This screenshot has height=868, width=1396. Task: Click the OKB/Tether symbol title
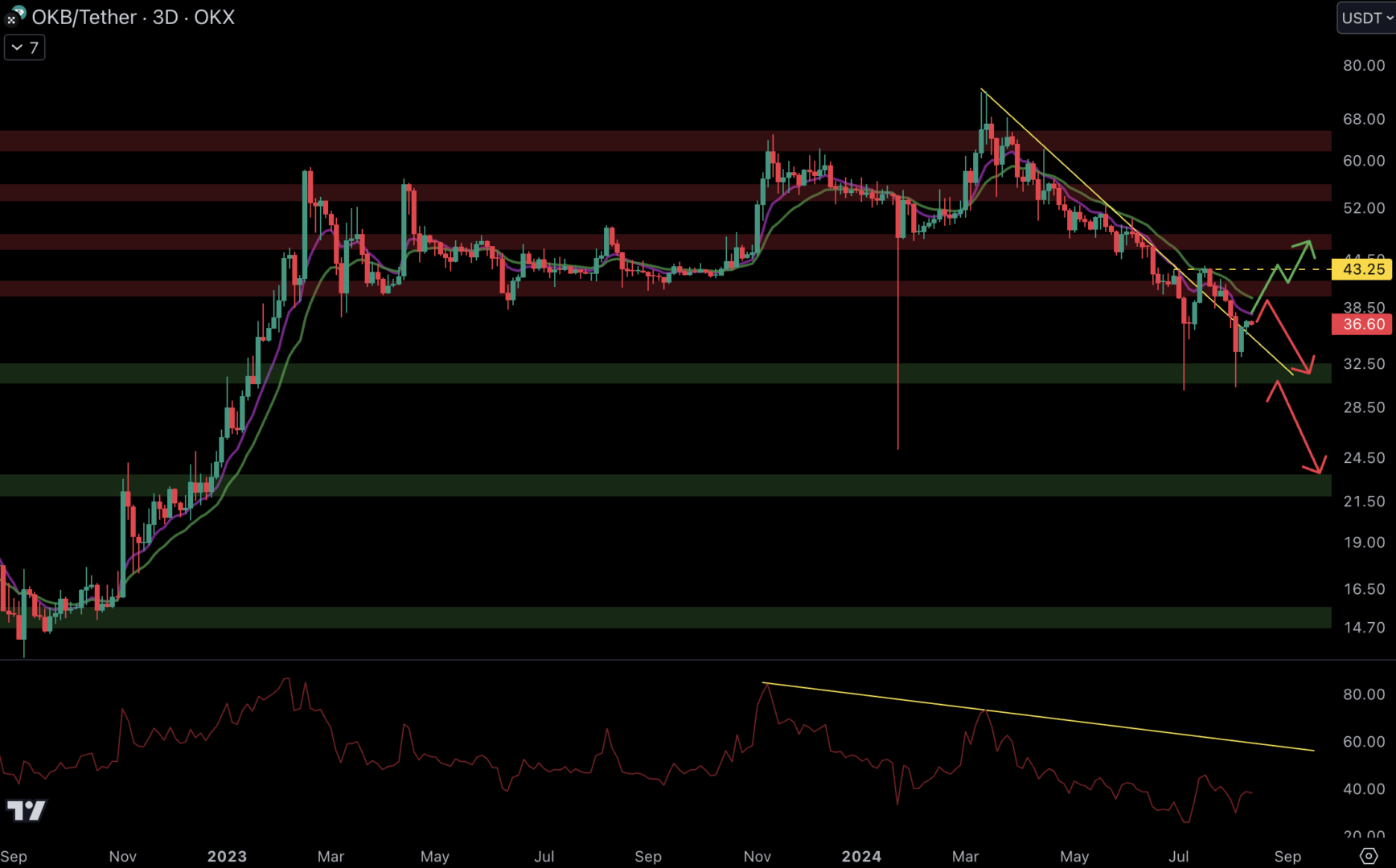pos(133,17)
